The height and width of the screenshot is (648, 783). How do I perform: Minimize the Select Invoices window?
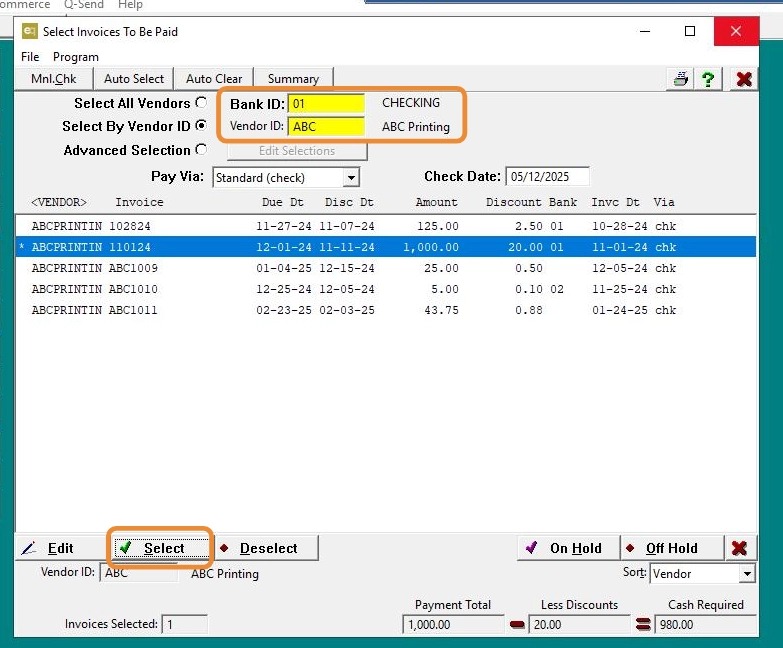645,31
